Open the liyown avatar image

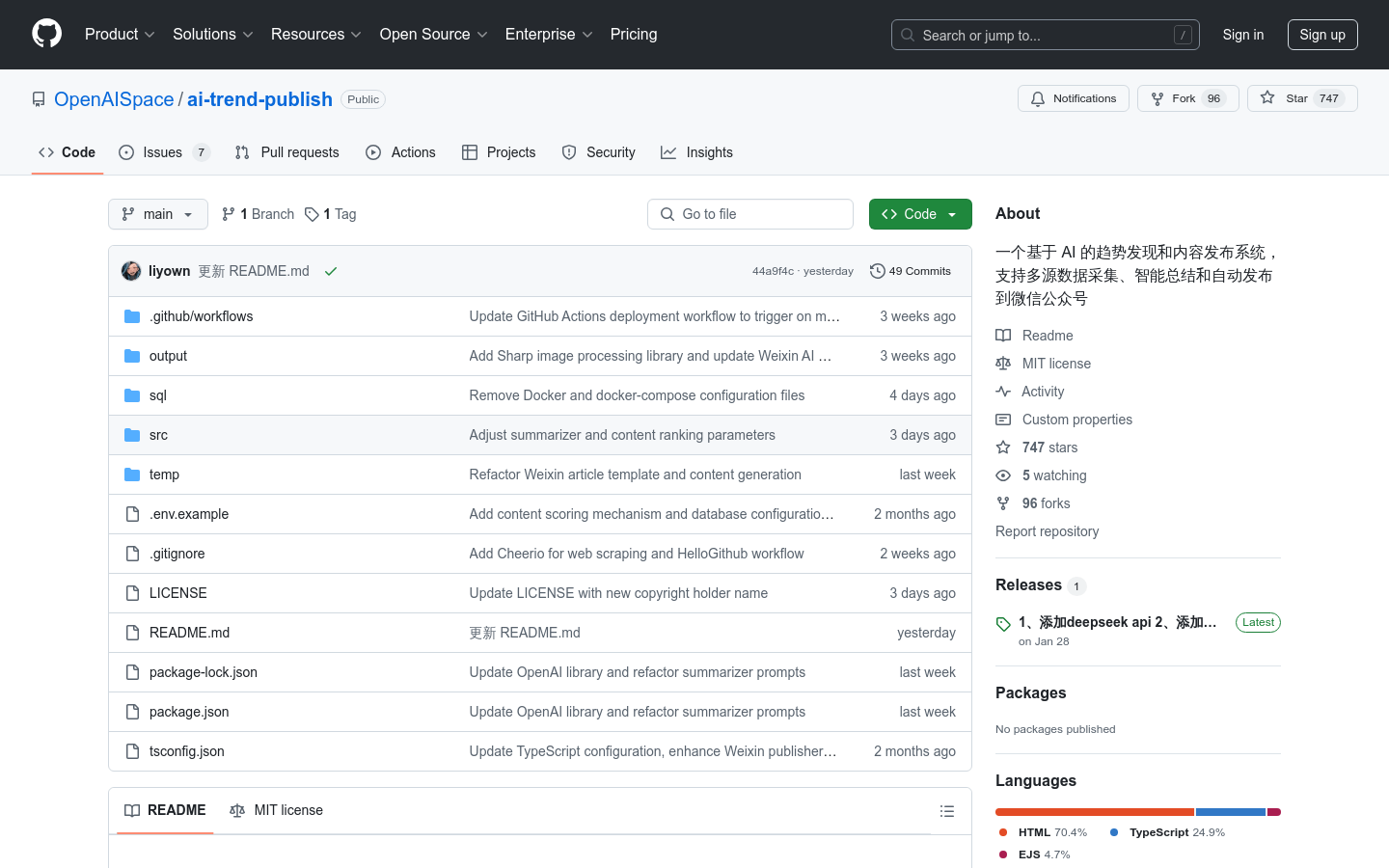(131, 271)
